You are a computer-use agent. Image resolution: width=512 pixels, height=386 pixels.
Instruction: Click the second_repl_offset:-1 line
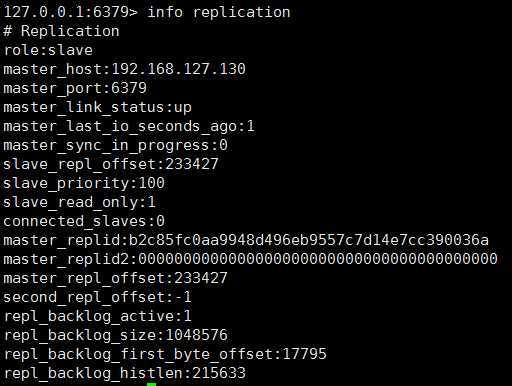97,297
